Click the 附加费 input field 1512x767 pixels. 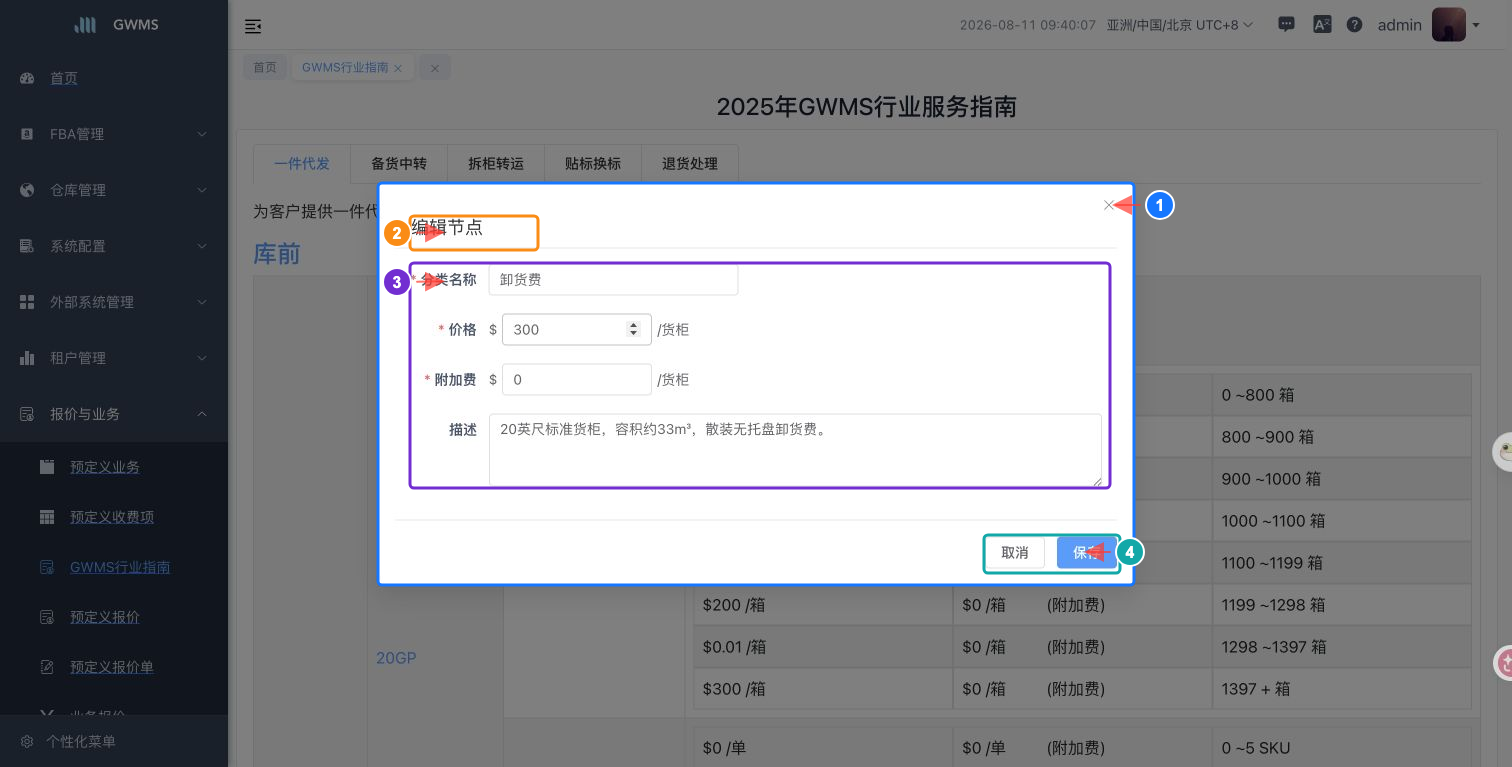pyautogui.click(x=577, y=380)
